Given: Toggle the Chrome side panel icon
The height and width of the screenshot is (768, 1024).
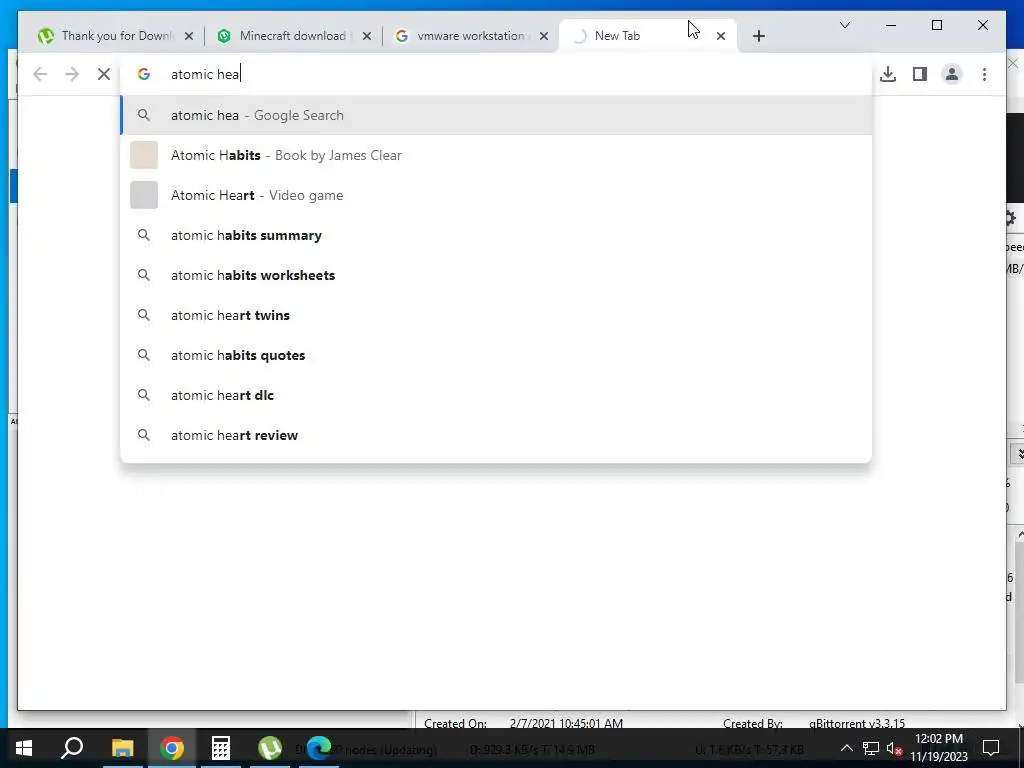Looking at the screenshot, I should [920, 74].
